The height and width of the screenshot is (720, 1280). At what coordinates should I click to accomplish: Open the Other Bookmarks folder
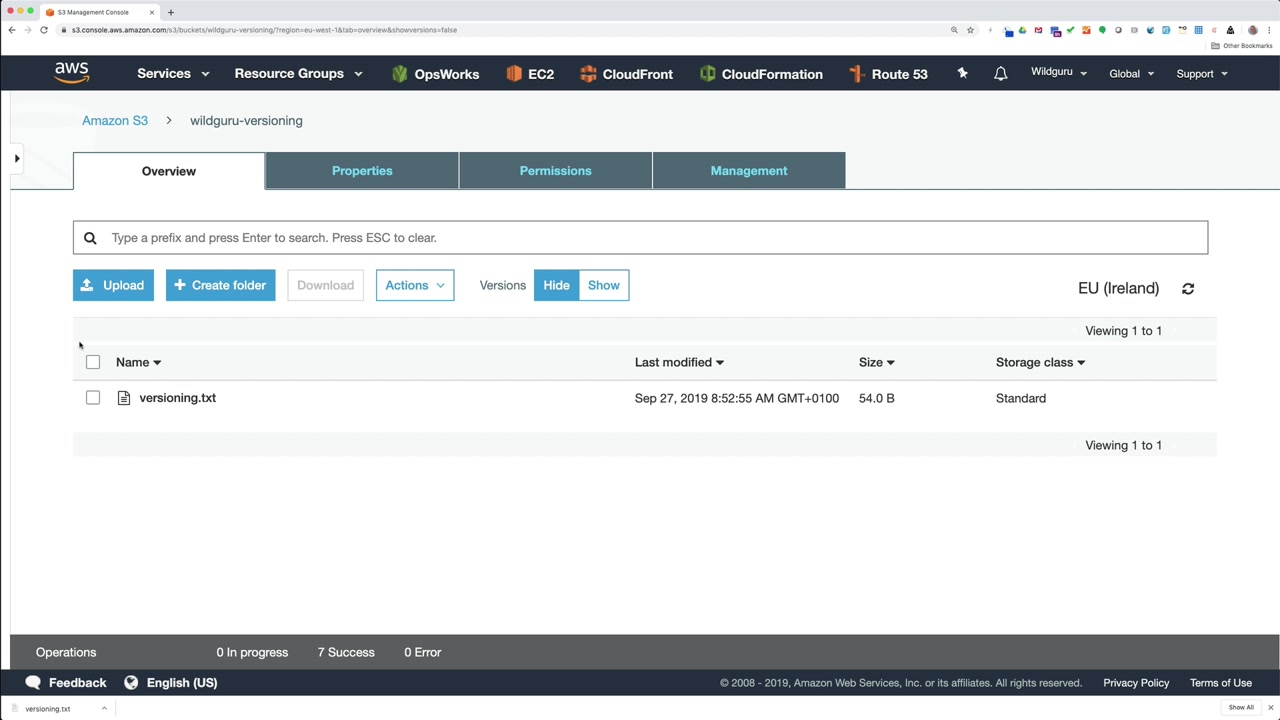(x=1242, y=46)
